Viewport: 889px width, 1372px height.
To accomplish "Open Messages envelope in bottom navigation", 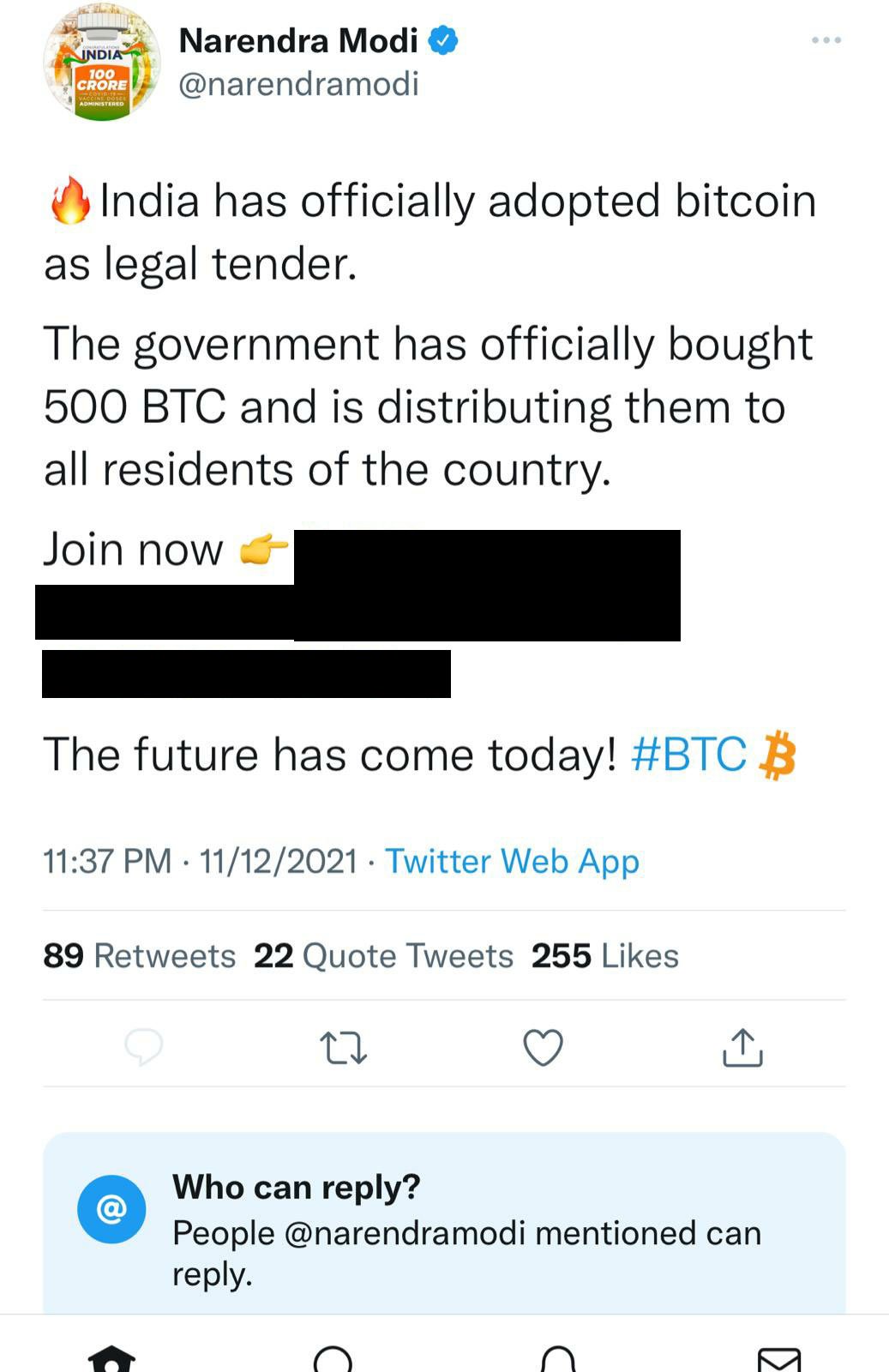I will click(779, 1359).
